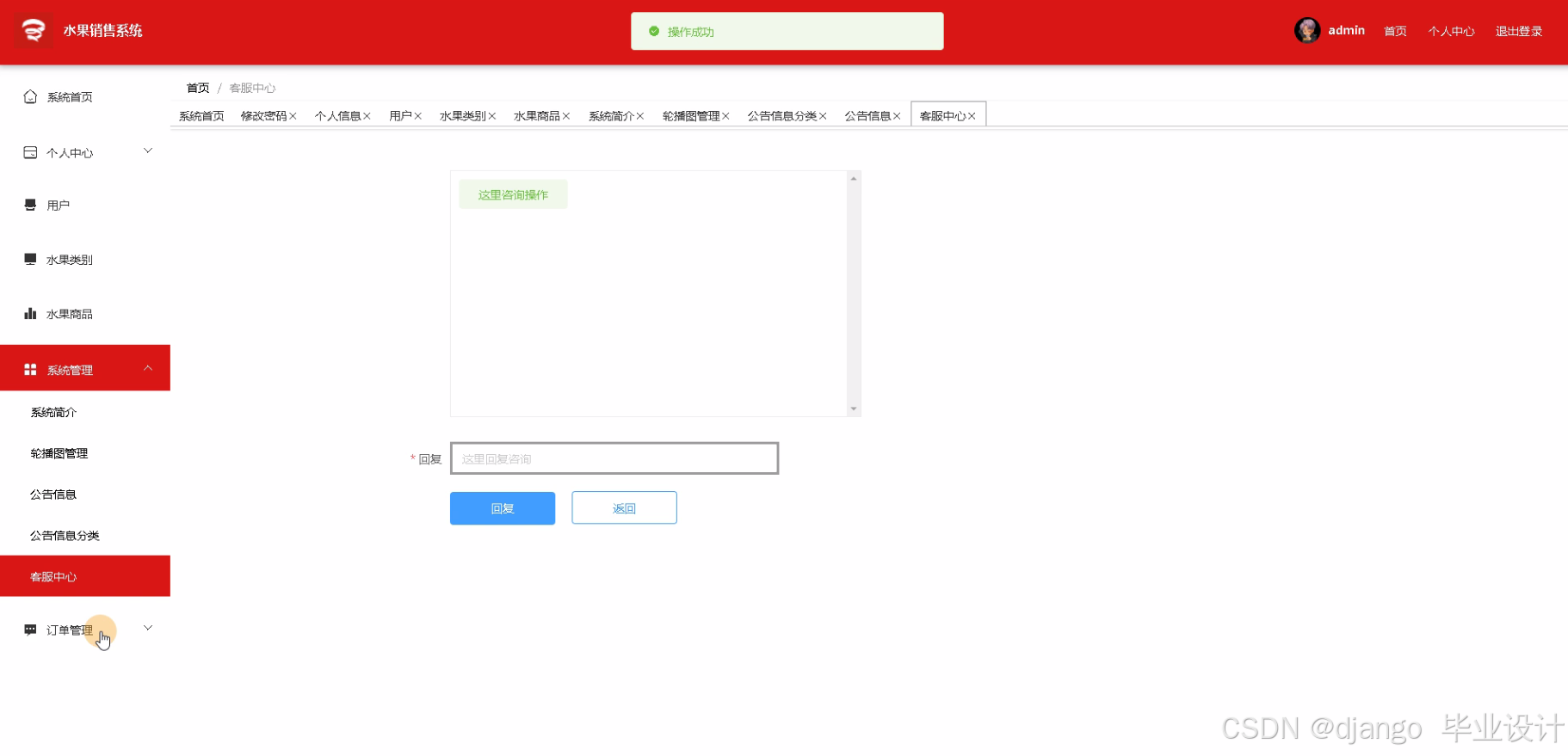Switch to the 轮播图管理 tab
The image size is (1568, 756).
691,116
